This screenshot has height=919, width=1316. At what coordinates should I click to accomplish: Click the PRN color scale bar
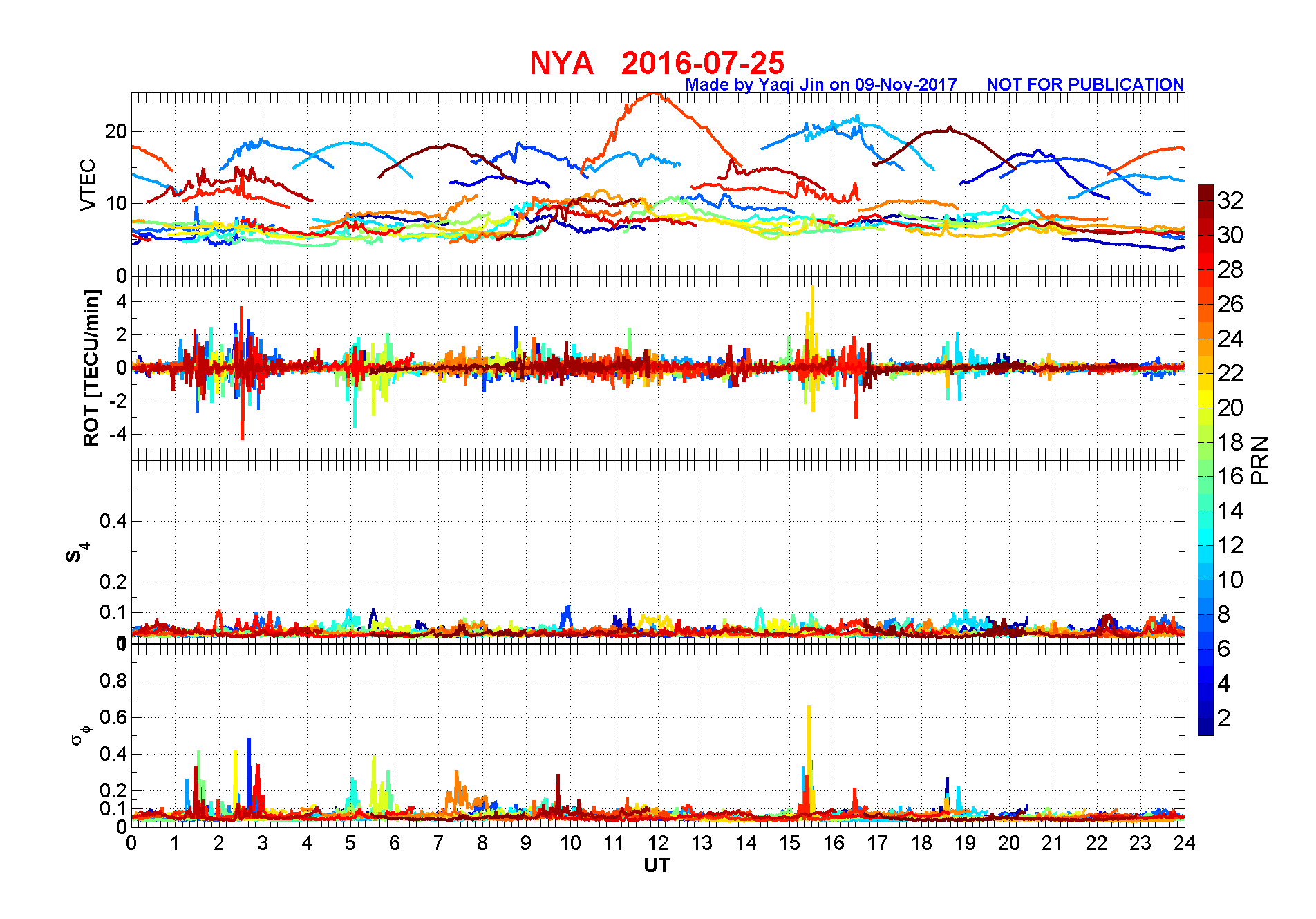point(1205,459)
